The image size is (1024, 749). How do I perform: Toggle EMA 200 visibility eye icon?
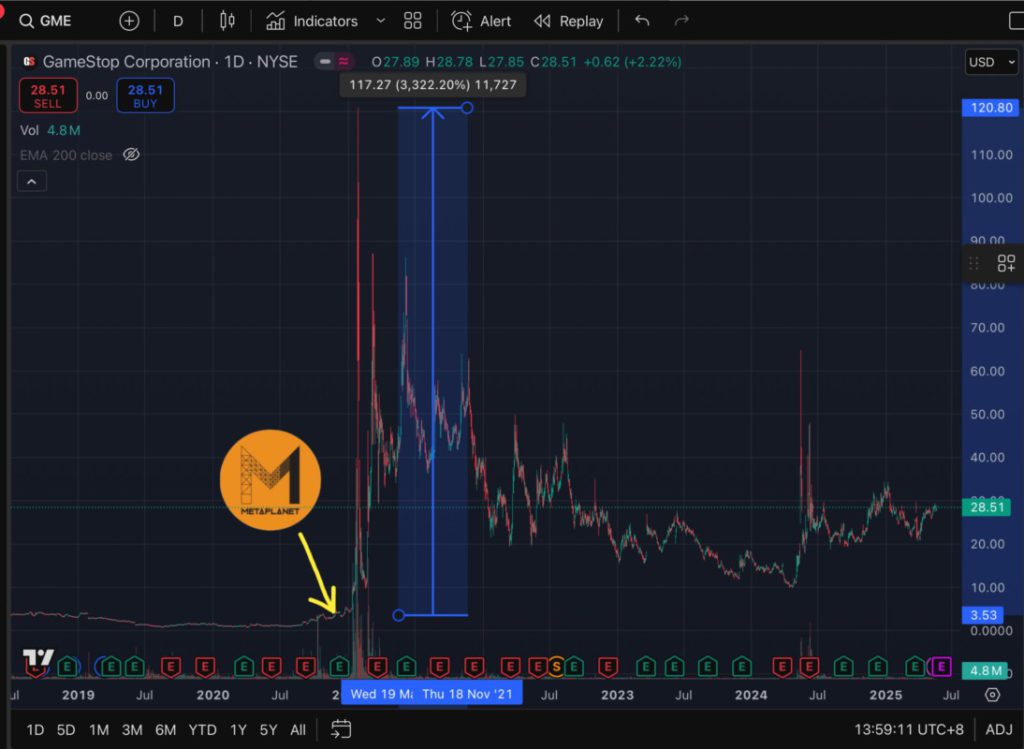pyautogui.click(x=130, y=155)
